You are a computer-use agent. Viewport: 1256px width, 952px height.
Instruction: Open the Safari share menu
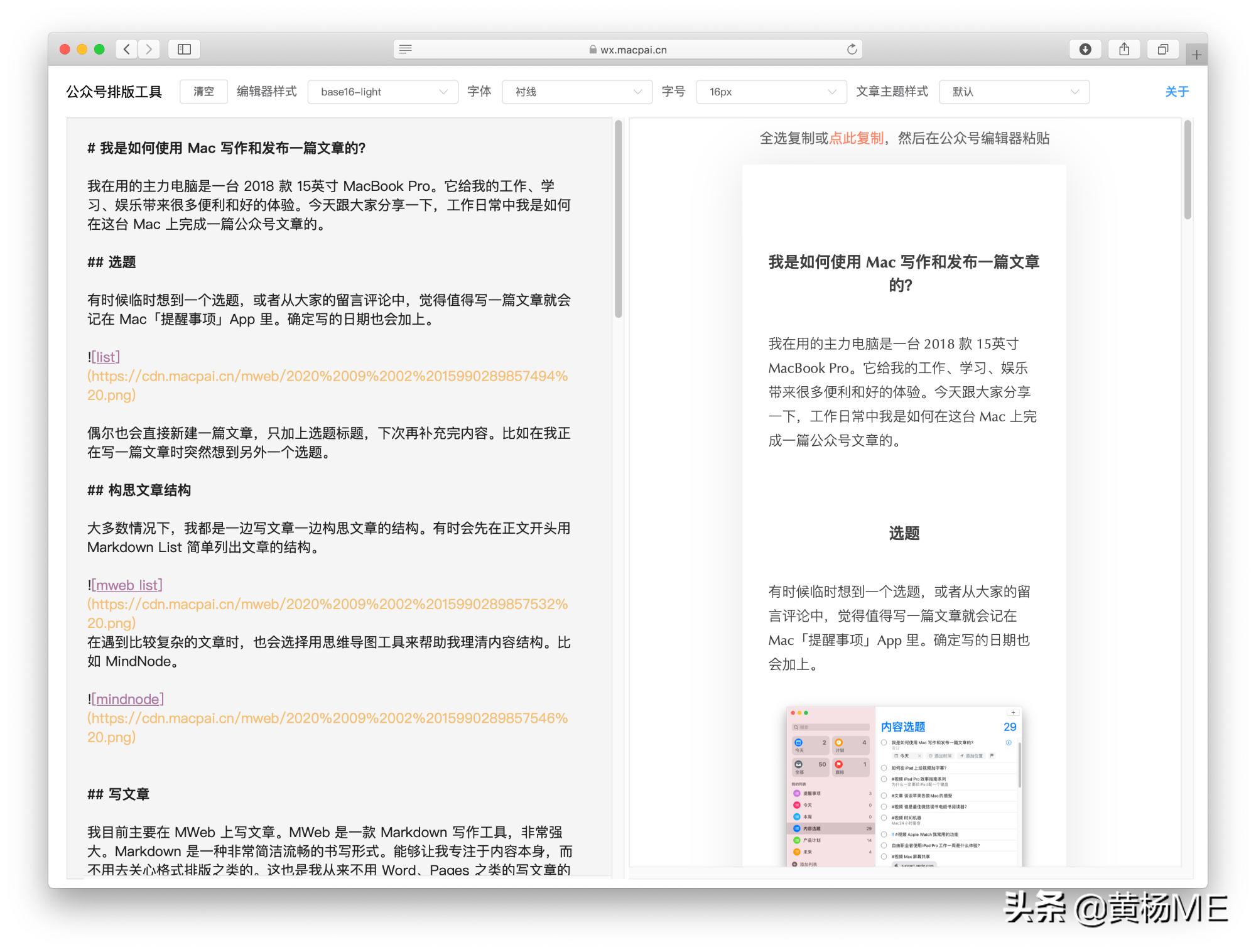1124,49
